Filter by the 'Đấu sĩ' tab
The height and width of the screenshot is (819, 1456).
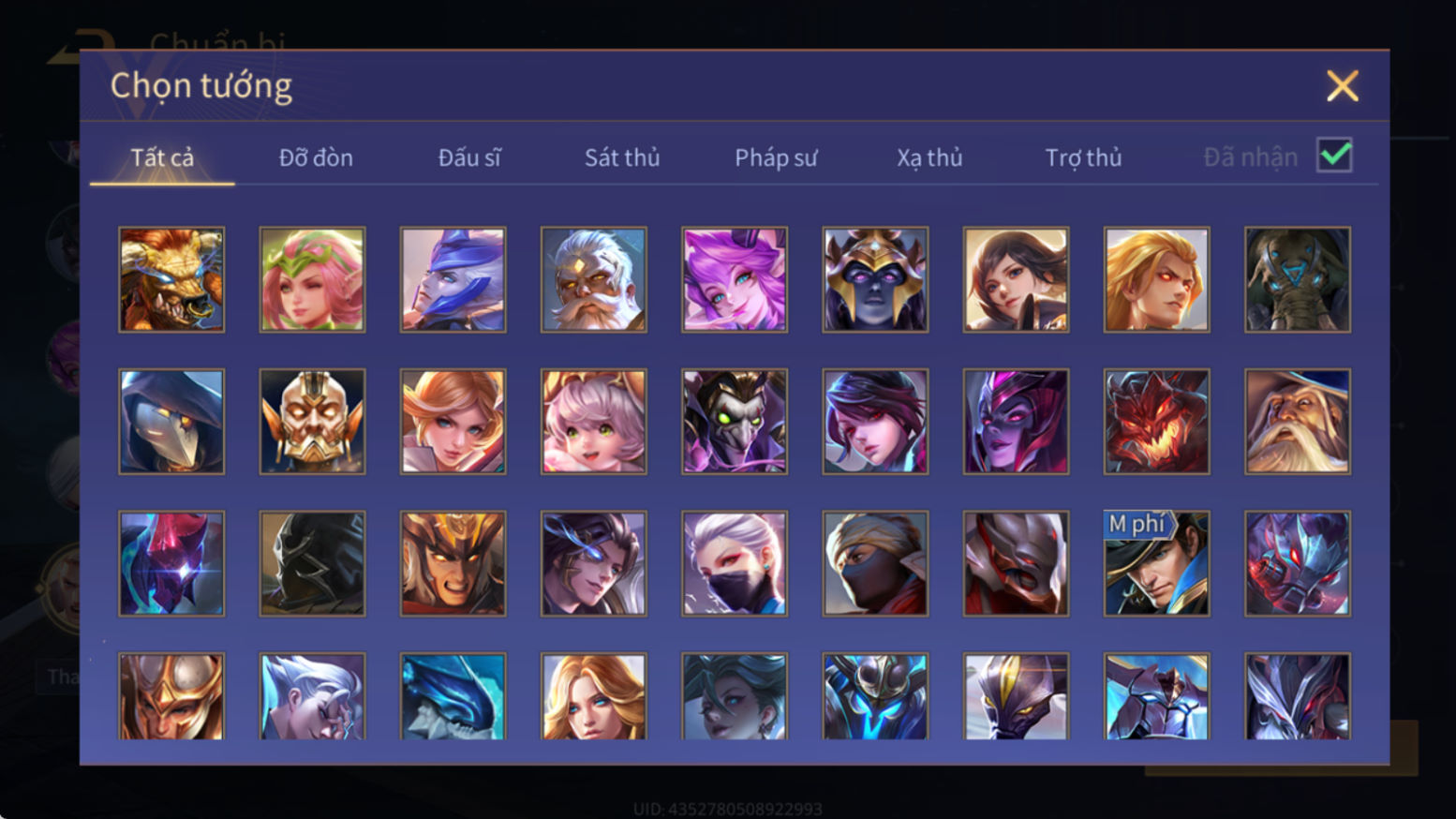(469, 157)
